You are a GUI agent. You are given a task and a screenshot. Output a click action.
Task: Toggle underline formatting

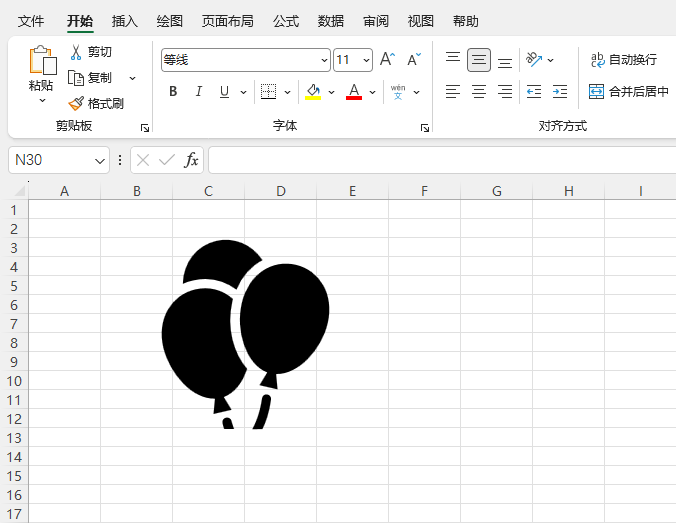[x=224, y=91]
